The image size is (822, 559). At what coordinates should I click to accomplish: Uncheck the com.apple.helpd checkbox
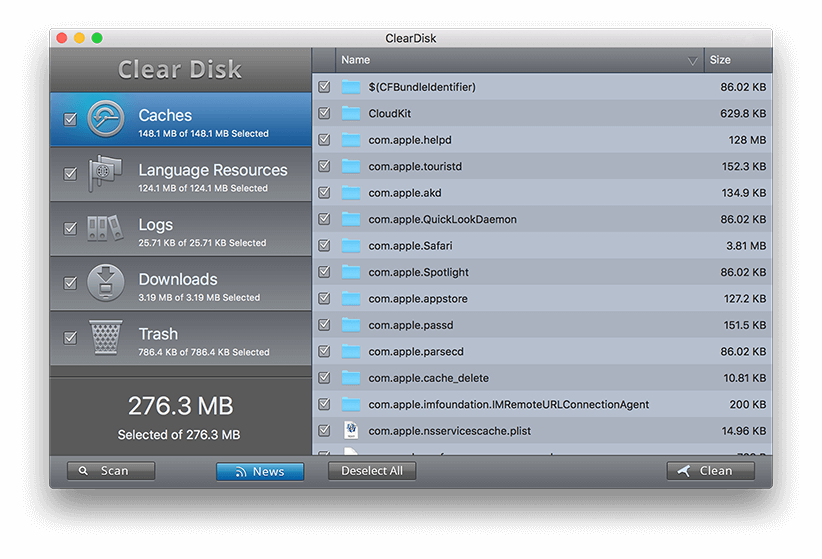click(x=325, y=139)
